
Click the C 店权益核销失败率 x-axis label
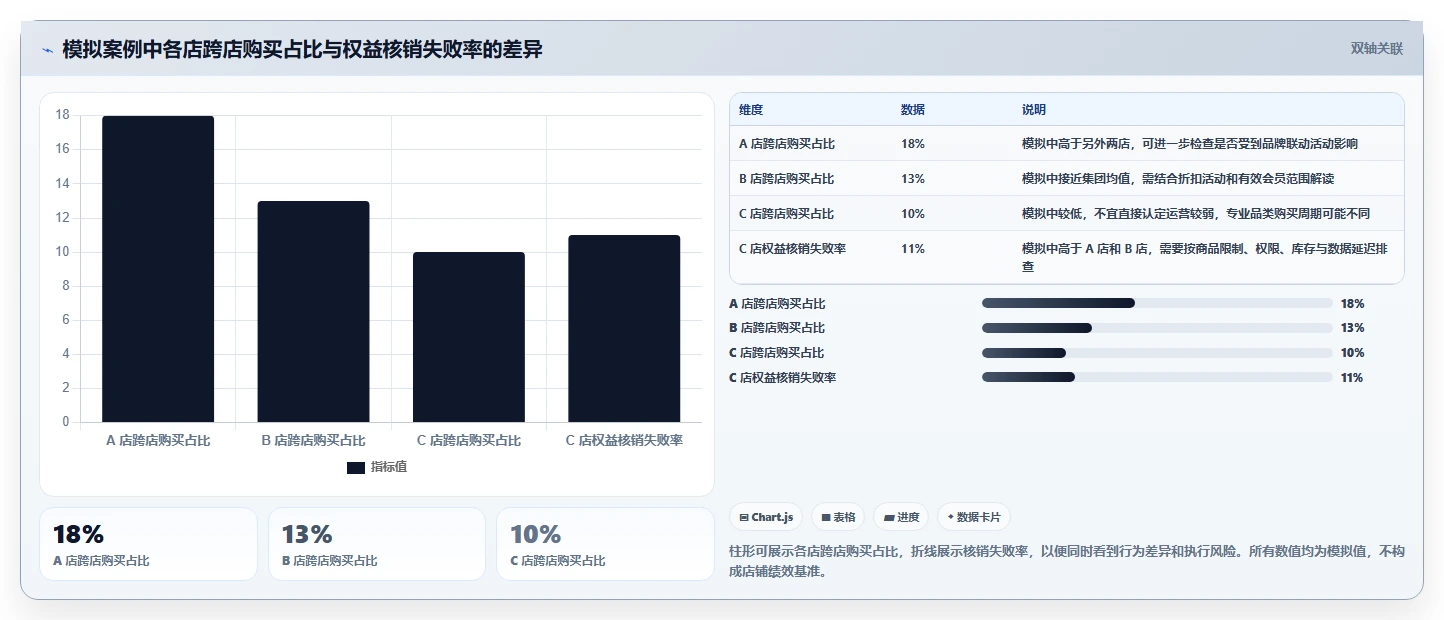tap(624, 440)
